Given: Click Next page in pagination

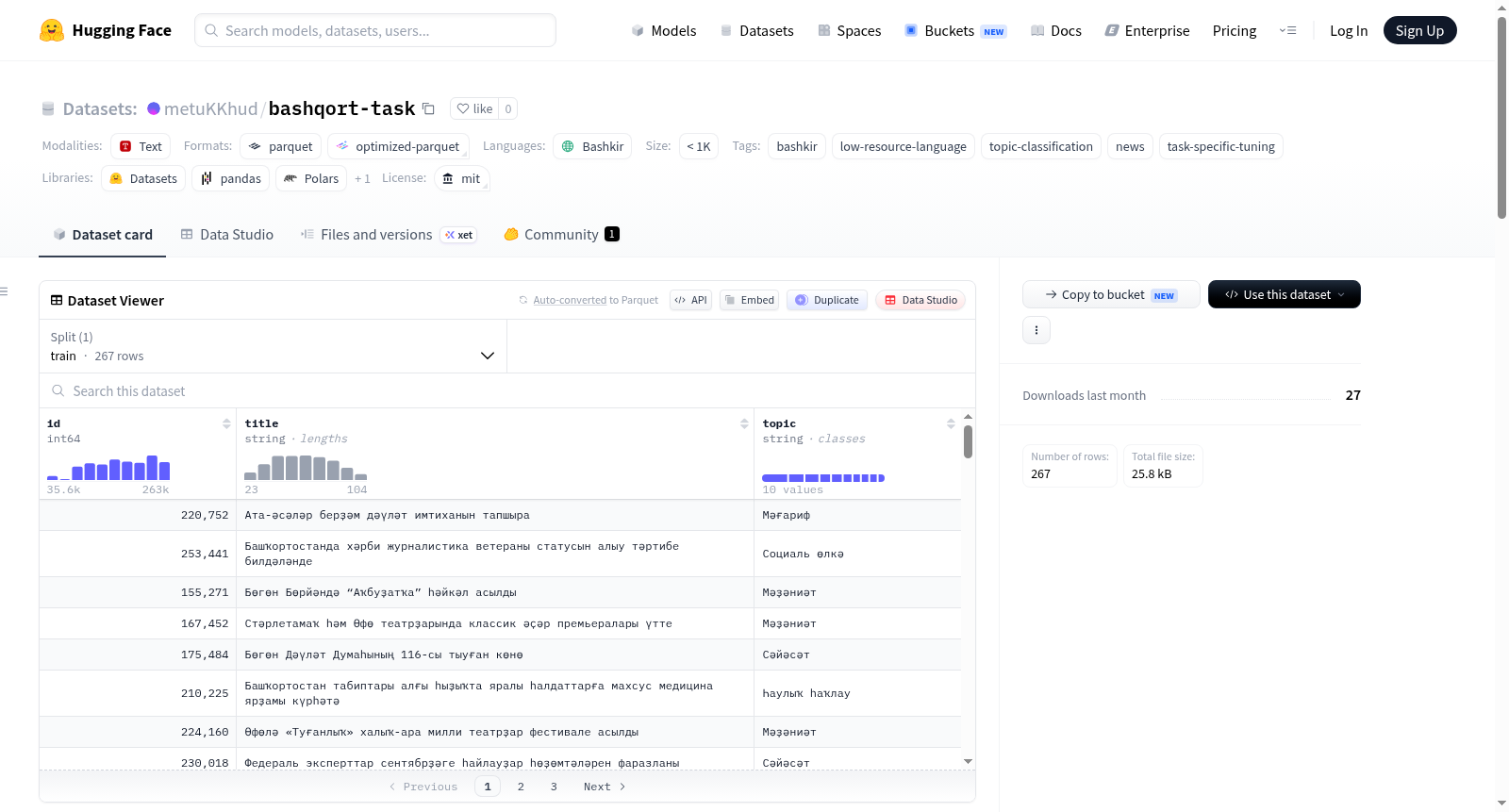Looking at the screenshot, I should 605,787.
